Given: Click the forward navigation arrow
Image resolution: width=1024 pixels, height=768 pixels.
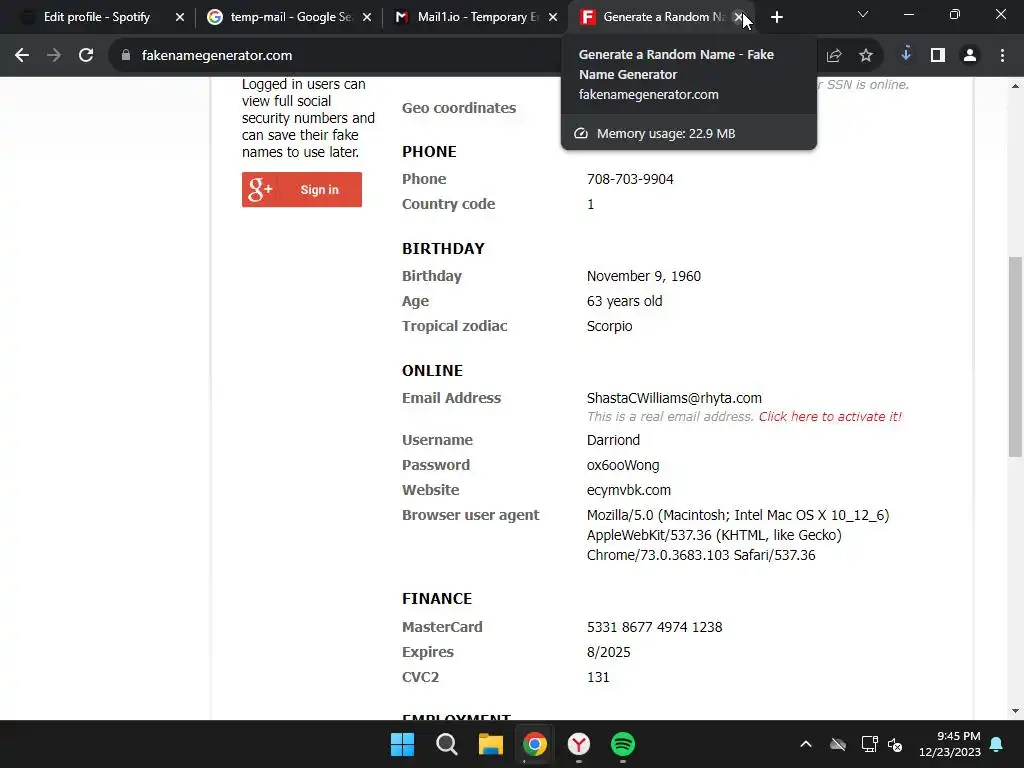Looking at the screenshot, I should point(54,56).
